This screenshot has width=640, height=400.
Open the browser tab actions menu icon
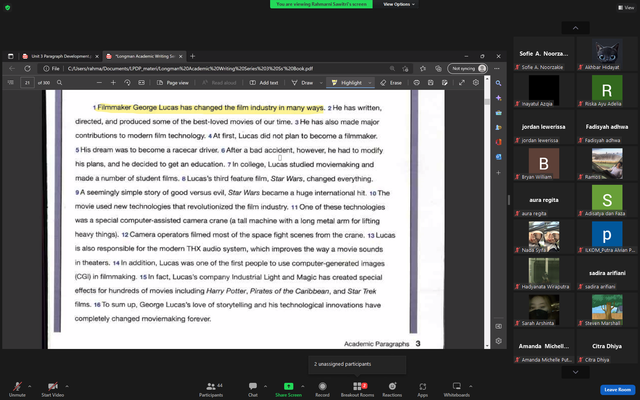(11, 56)
